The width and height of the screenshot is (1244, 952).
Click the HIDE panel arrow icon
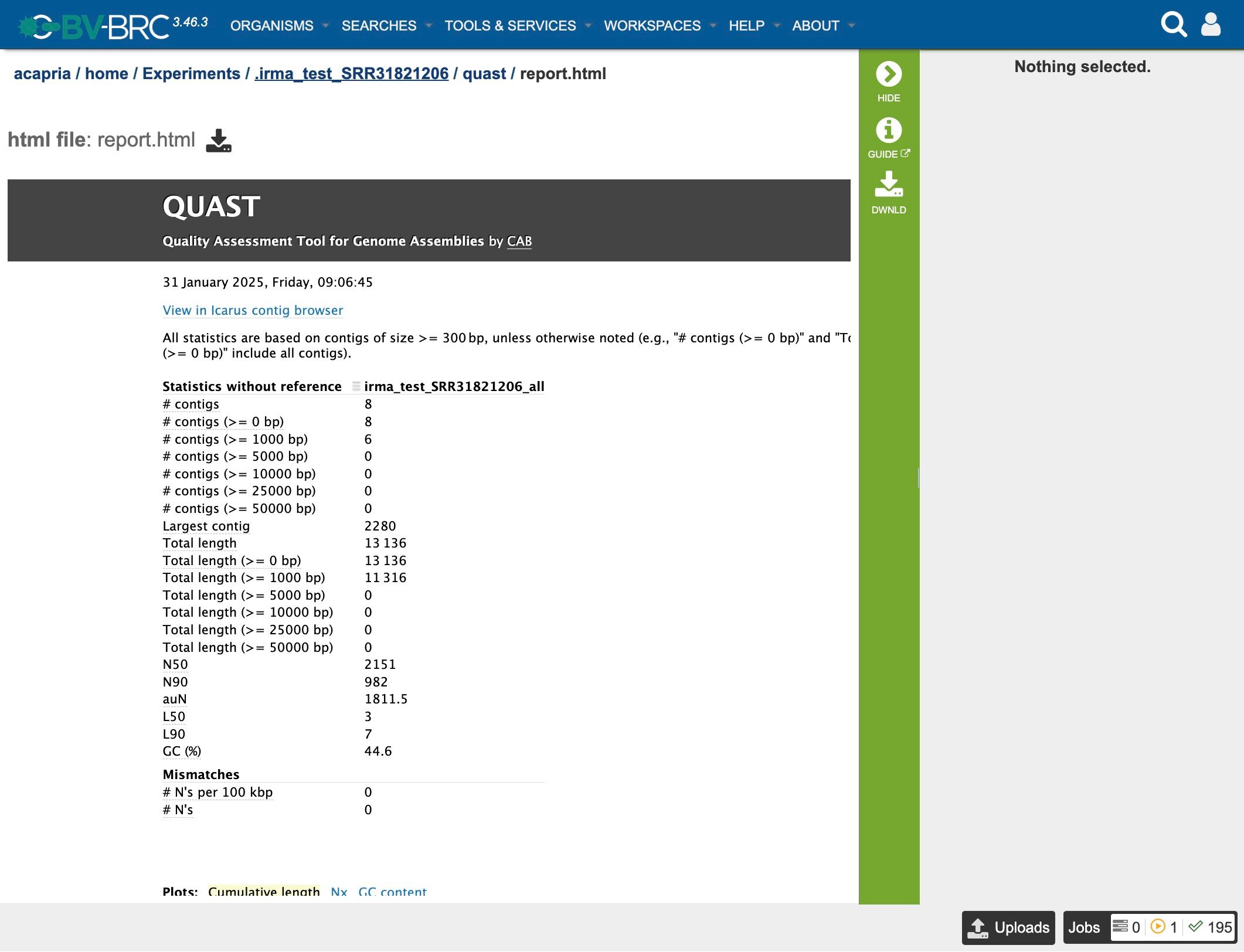pos(888,74)
